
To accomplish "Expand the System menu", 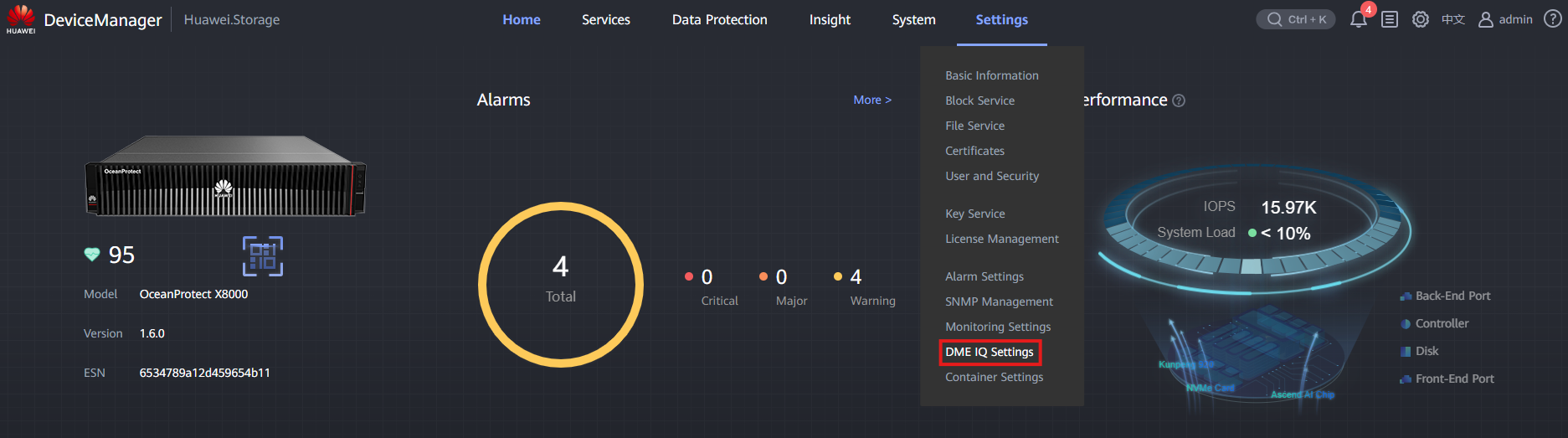I will pos(913,19).
